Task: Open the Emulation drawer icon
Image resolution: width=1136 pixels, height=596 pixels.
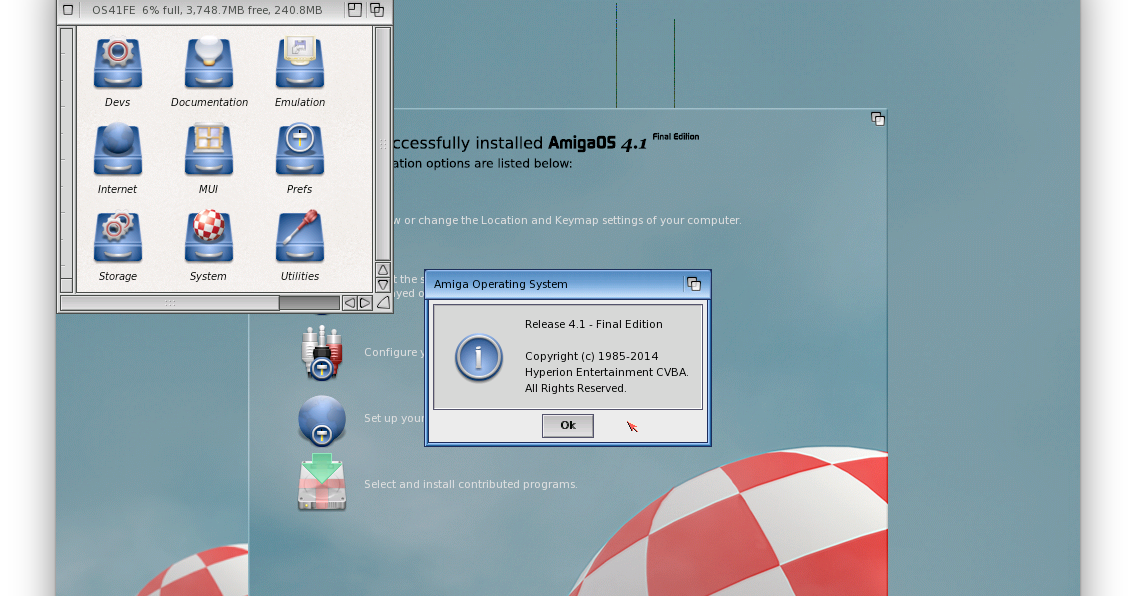Action: point(299,62)
